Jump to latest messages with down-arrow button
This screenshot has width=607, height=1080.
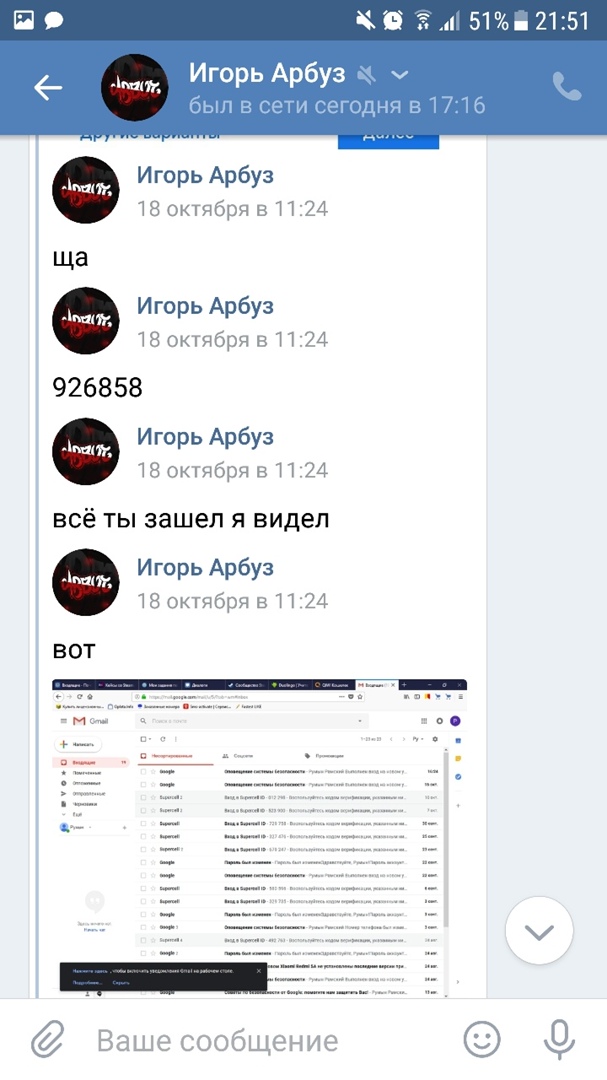[539, 931]
